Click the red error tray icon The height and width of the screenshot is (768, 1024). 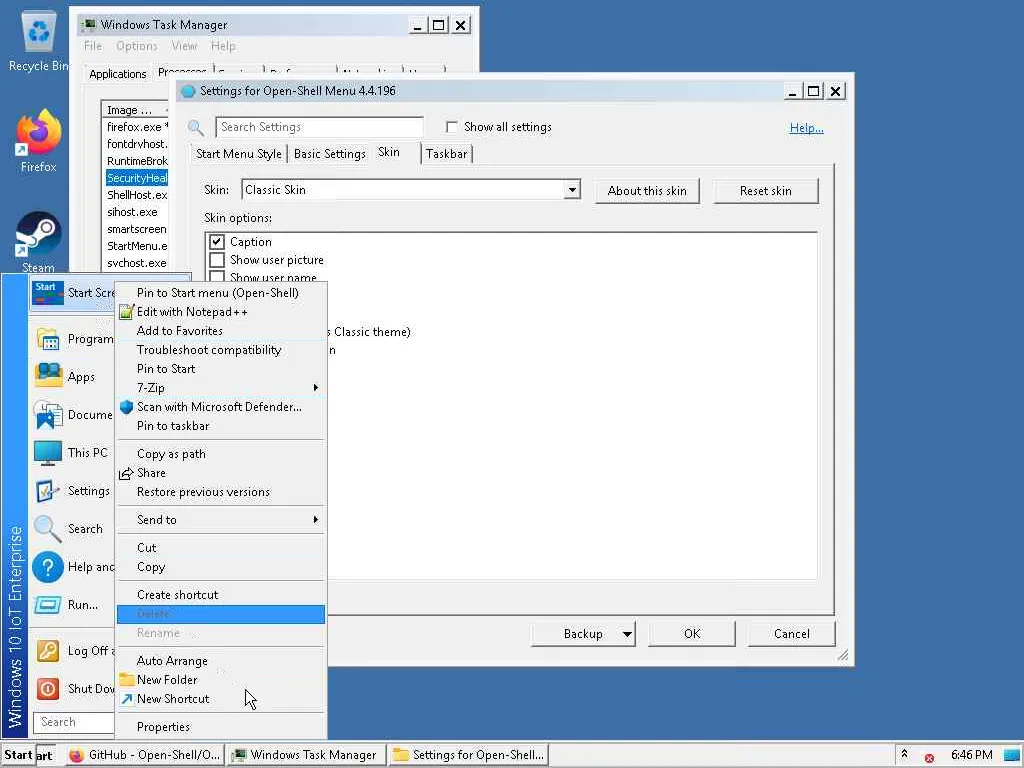click(929, 758)
